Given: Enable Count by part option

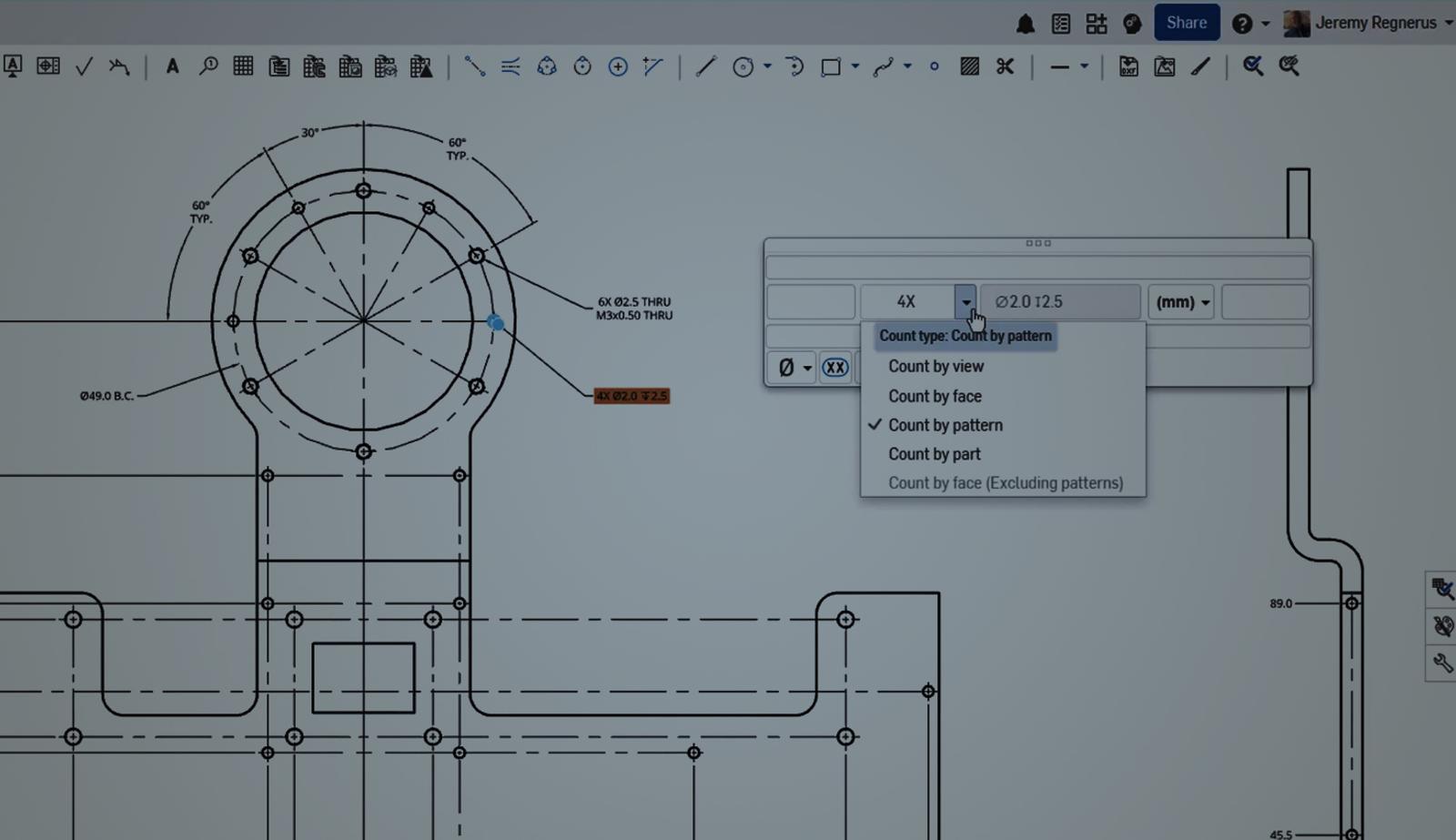Looking at the screenshot, I should click(934, 454).
